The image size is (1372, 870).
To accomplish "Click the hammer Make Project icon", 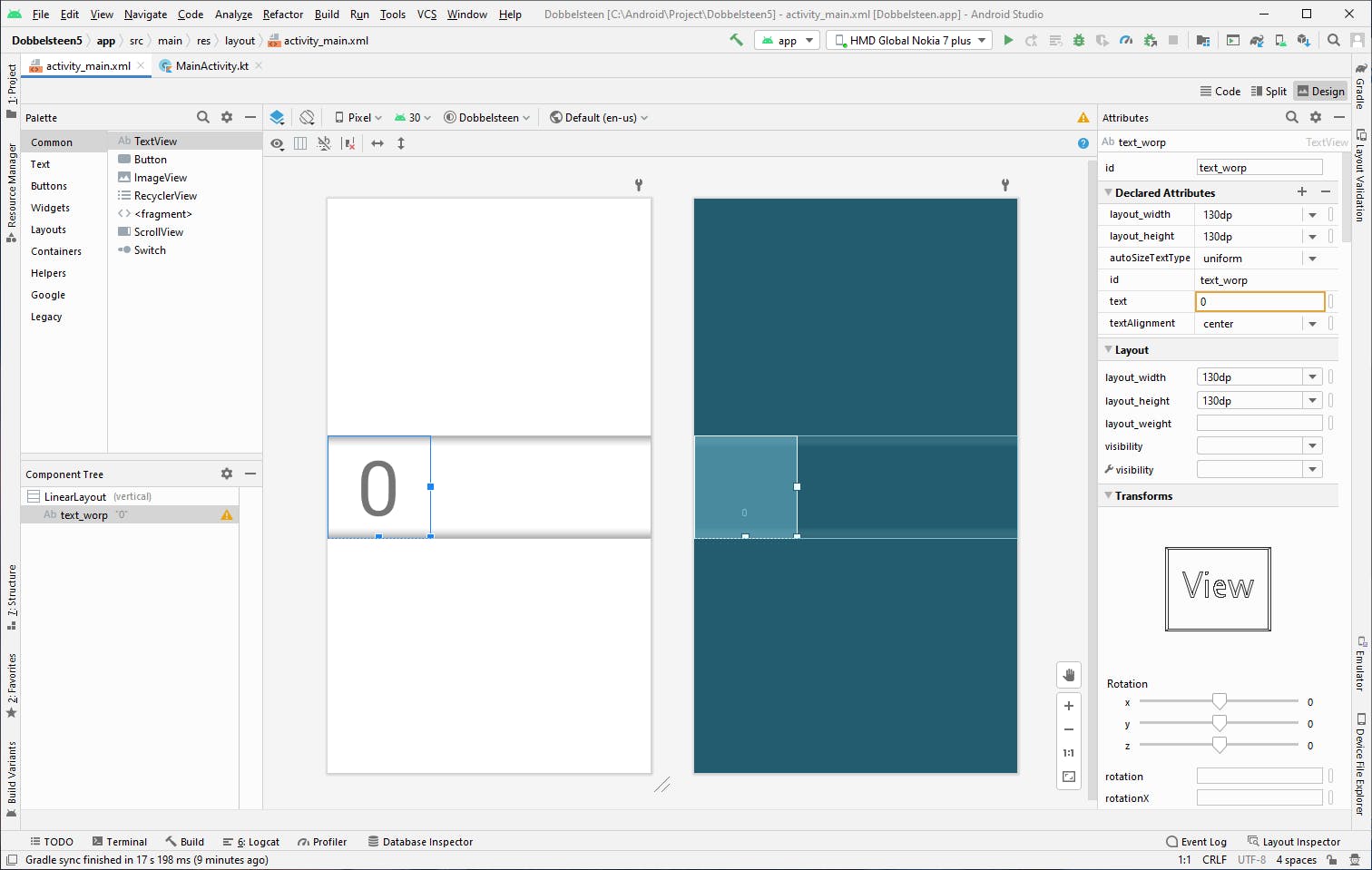I will 736,40.
